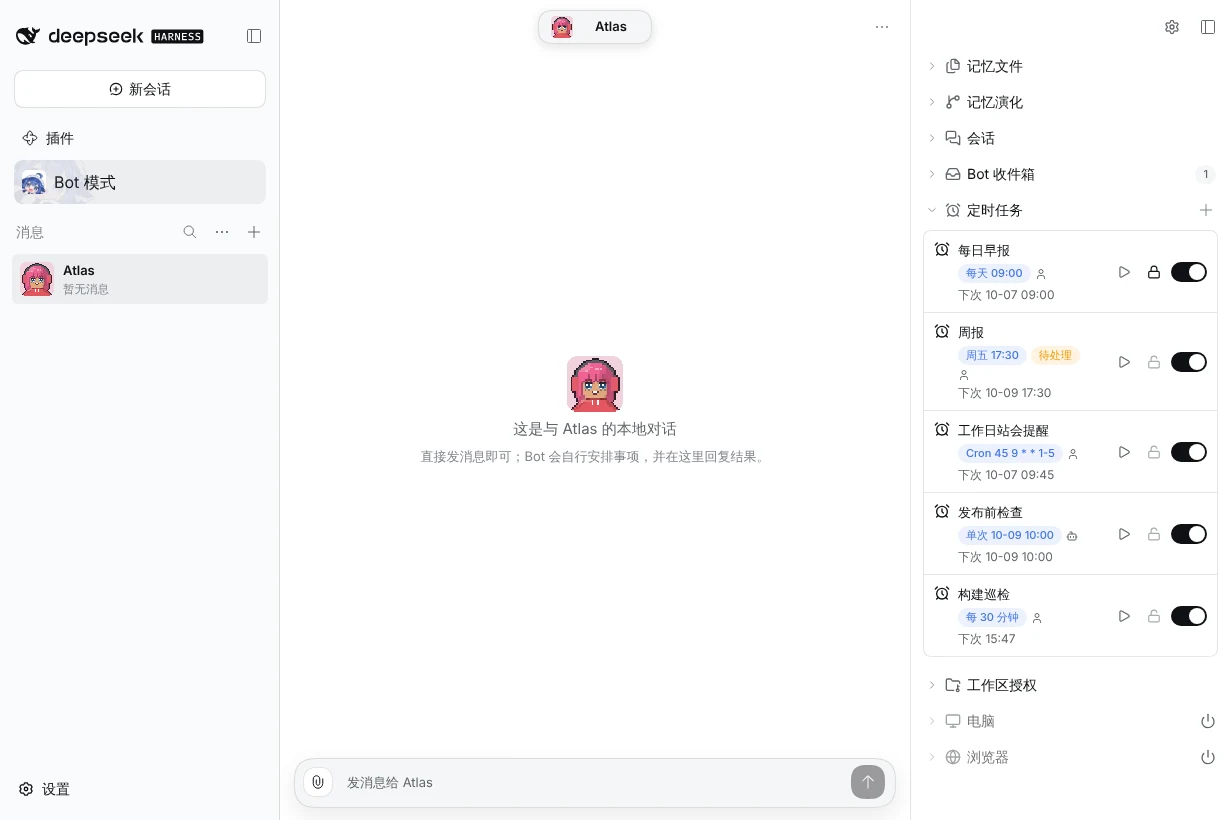1230x820 pixels.
Task: Click the HARNESS label badge
Action: 177,36
